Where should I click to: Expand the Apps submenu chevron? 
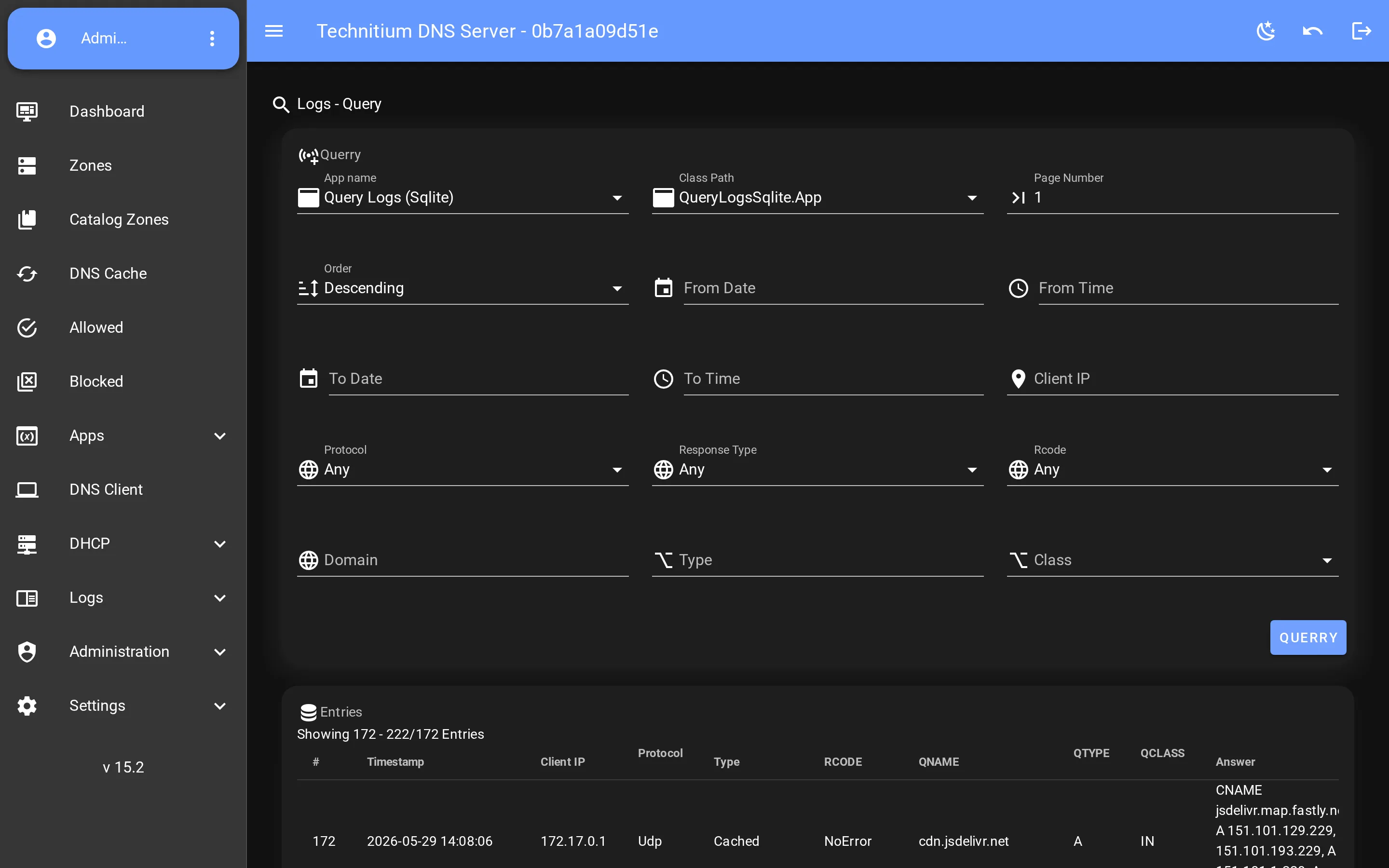pos(220,436)
